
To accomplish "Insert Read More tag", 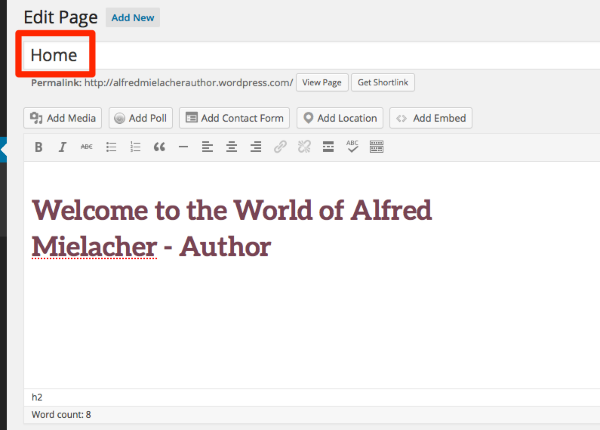I will click(328, 147).
